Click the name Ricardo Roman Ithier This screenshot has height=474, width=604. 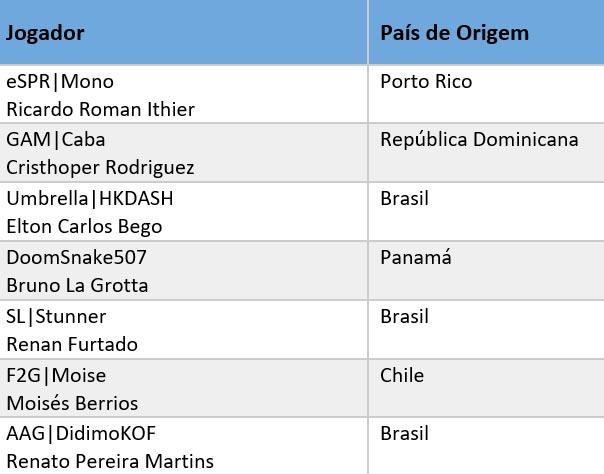coord(100,109)
